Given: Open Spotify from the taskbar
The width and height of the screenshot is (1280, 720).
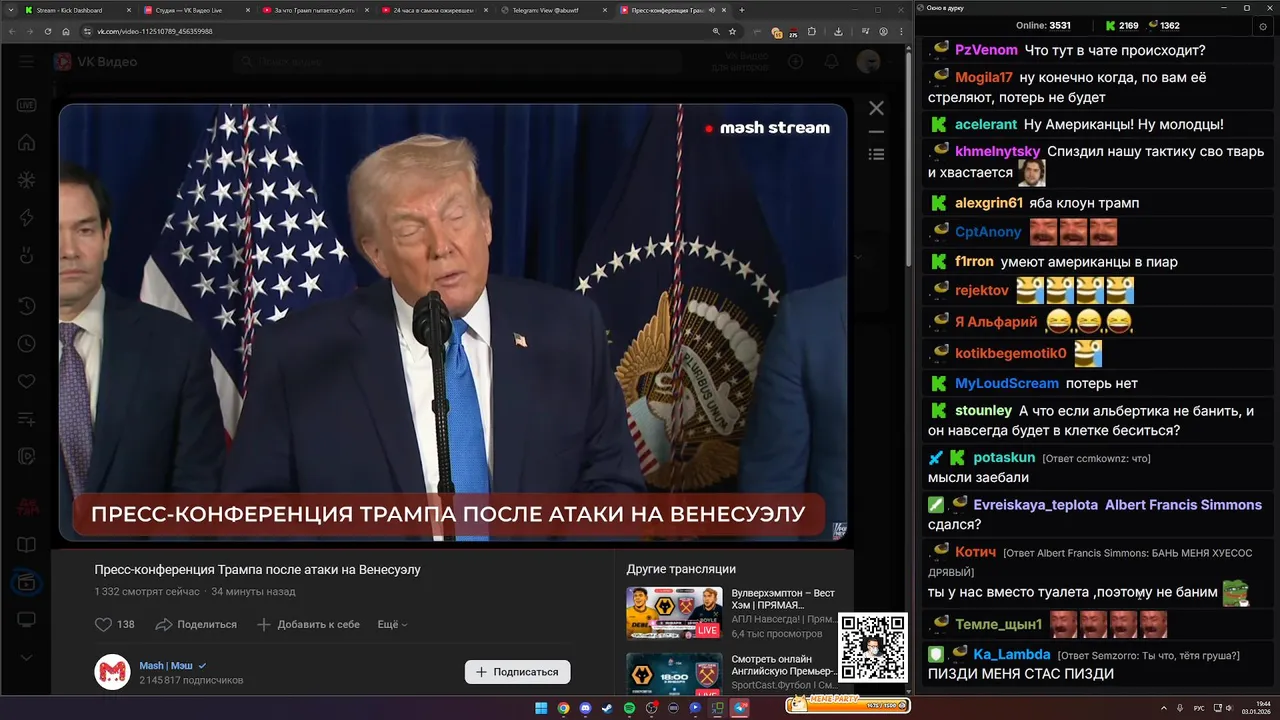Looking at the screenshot, I should 629,708.
